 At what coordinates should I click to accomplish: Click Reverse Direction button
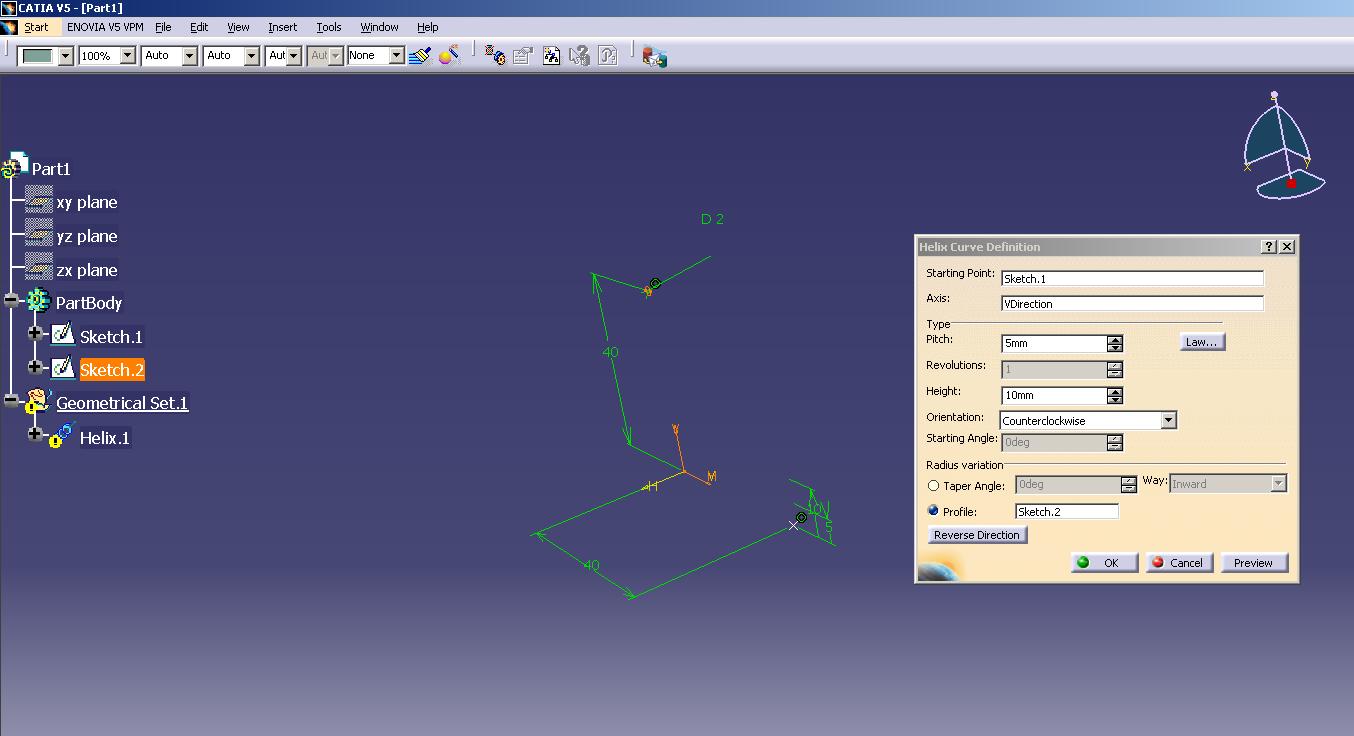point(977,535)
